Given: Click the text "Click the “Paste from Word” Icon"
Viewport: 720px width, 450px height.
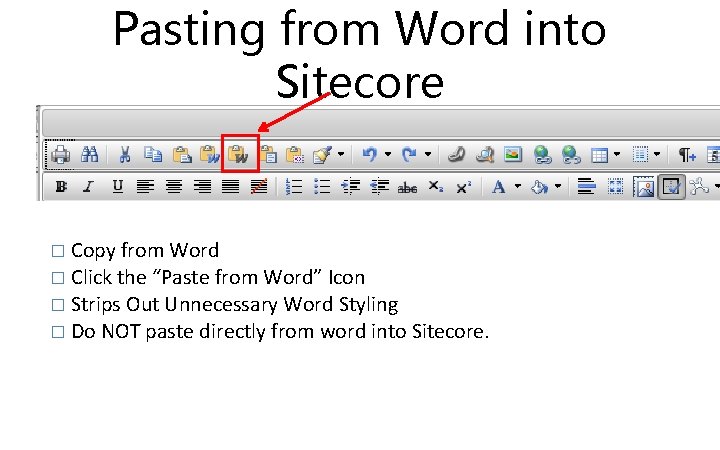Looking at the screenshot, I should [x=218, y=278].
